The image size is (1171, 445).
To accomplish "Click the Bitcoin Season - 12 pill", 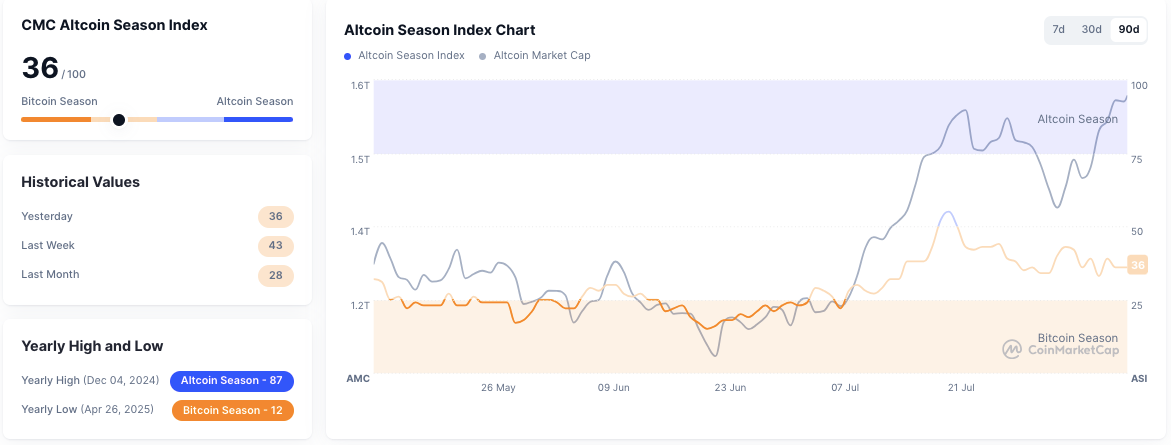I will tap(232, 411).
